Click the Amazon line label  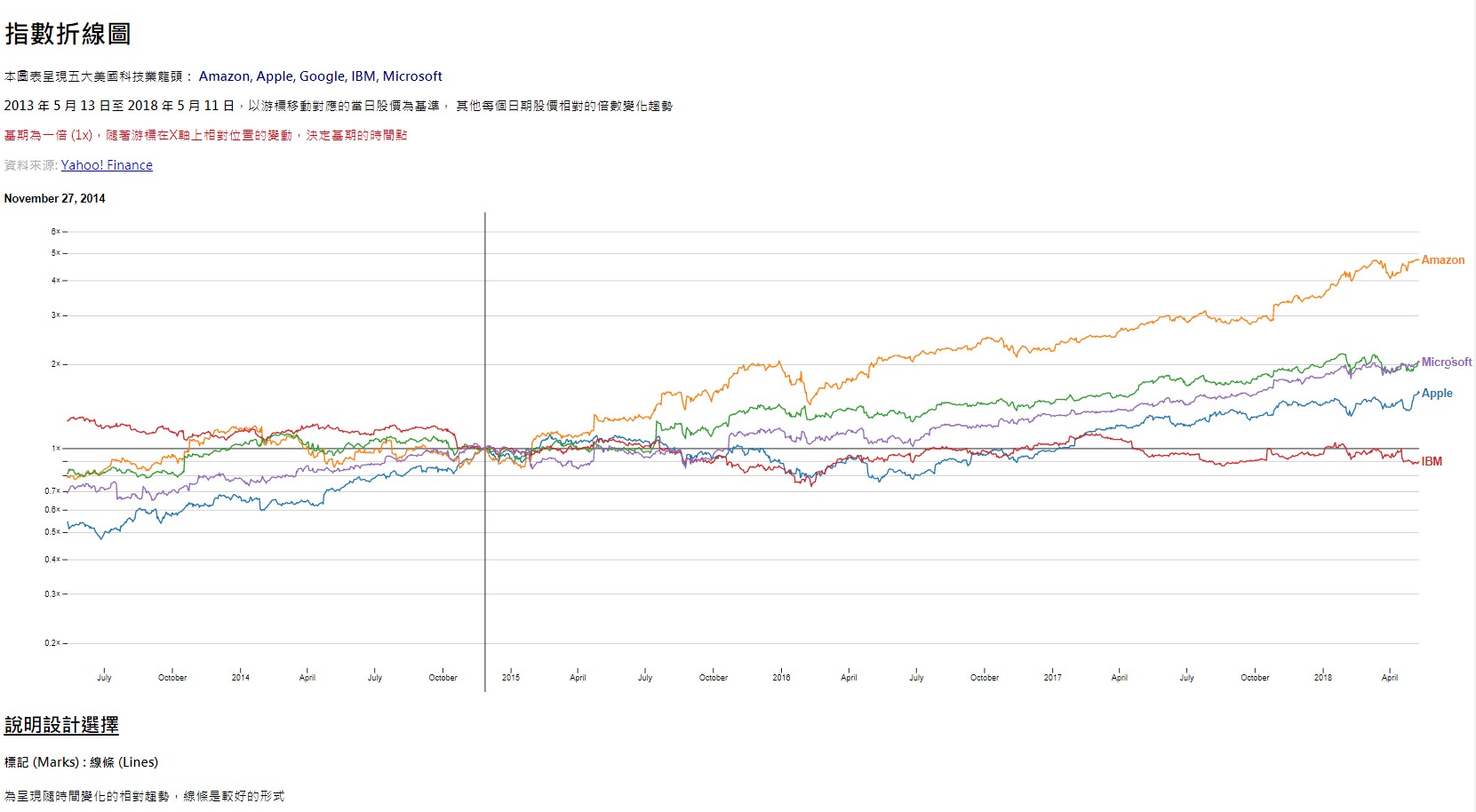point(1442,260)
